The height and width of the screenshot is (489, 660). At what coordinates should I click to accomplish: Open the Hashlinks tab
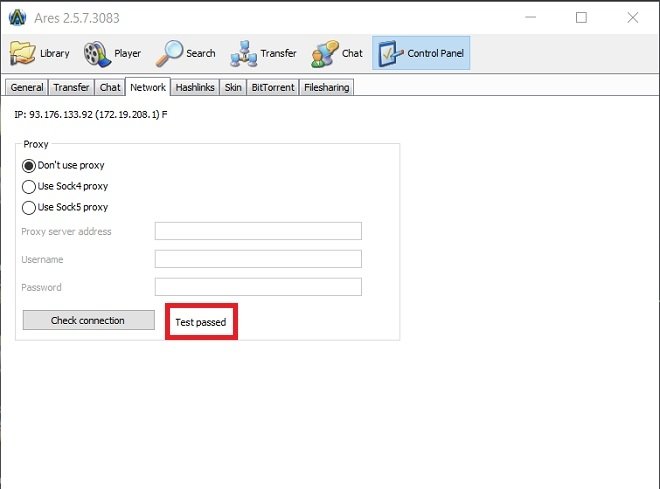pyautogui.click(x=195, y=88)
